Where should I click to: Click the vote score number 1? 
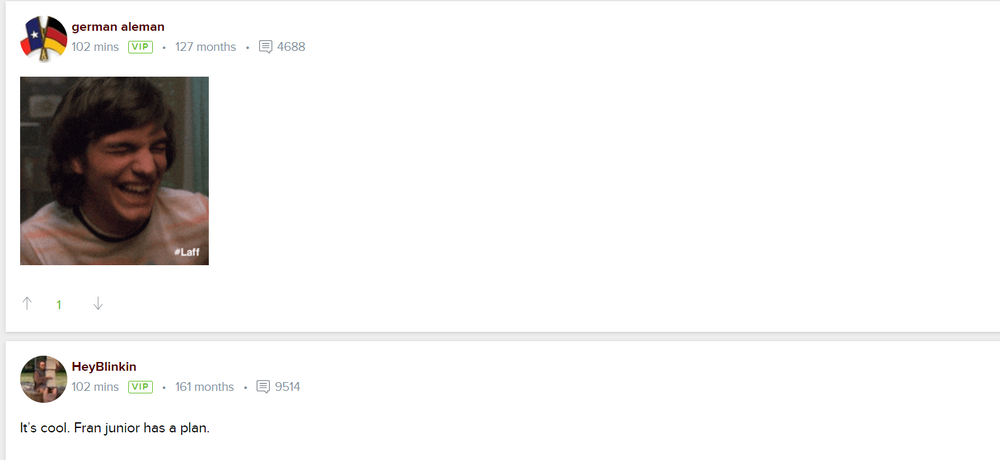tap(59, 305)
